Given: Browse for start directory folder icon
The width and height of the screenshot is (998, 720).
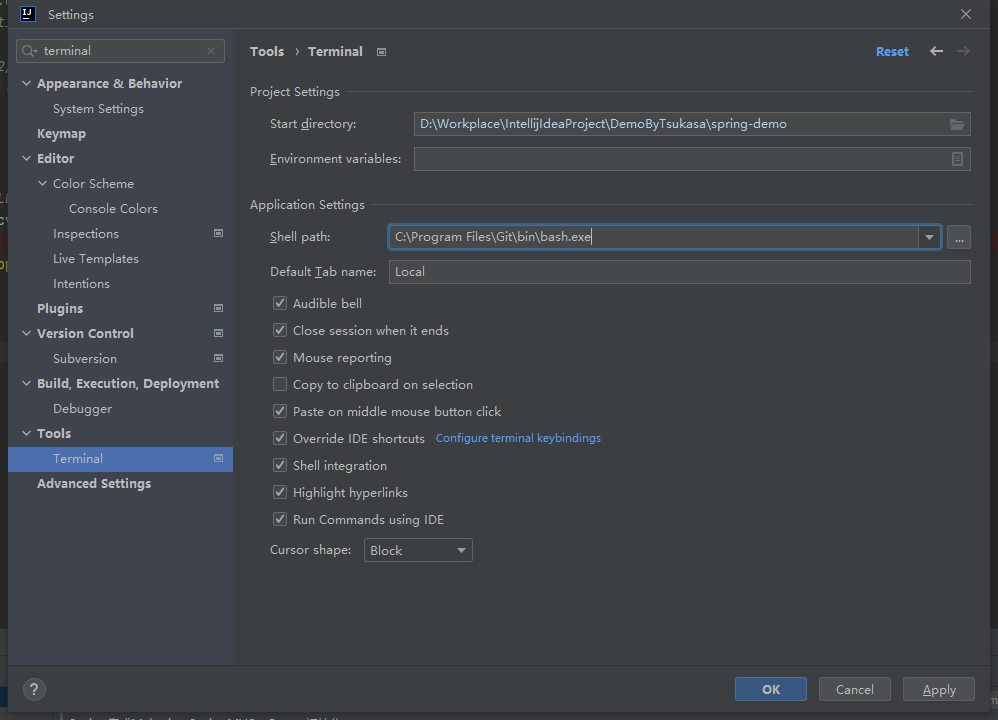Looking at the screenshot, I should pyautogui.click(x=957, y=124).
